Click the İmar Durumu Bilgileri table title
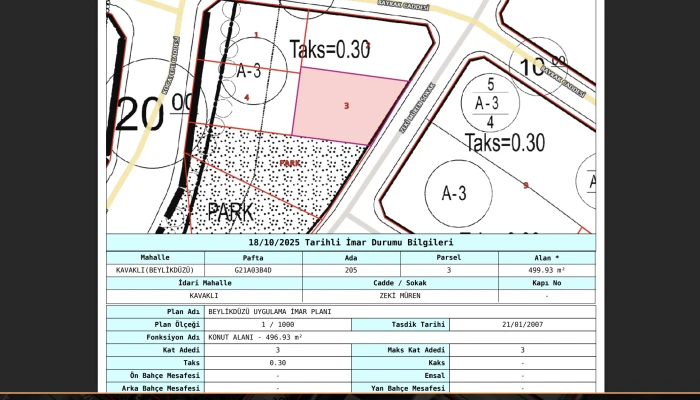700x400 pixels. tap(350, 243)
